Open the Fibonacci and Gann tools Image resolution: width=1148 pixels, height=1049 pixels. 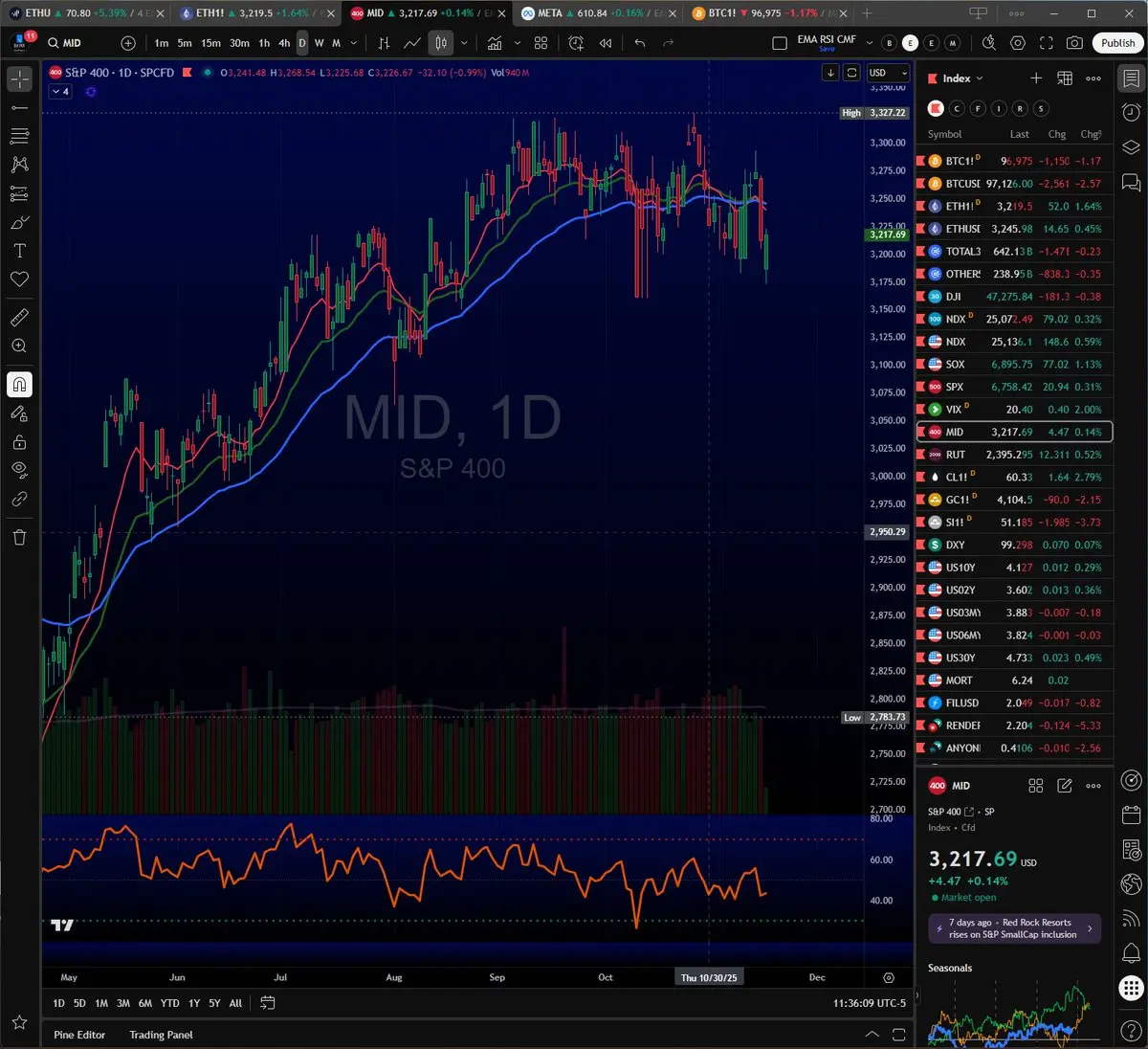click(x=19, y=137)
